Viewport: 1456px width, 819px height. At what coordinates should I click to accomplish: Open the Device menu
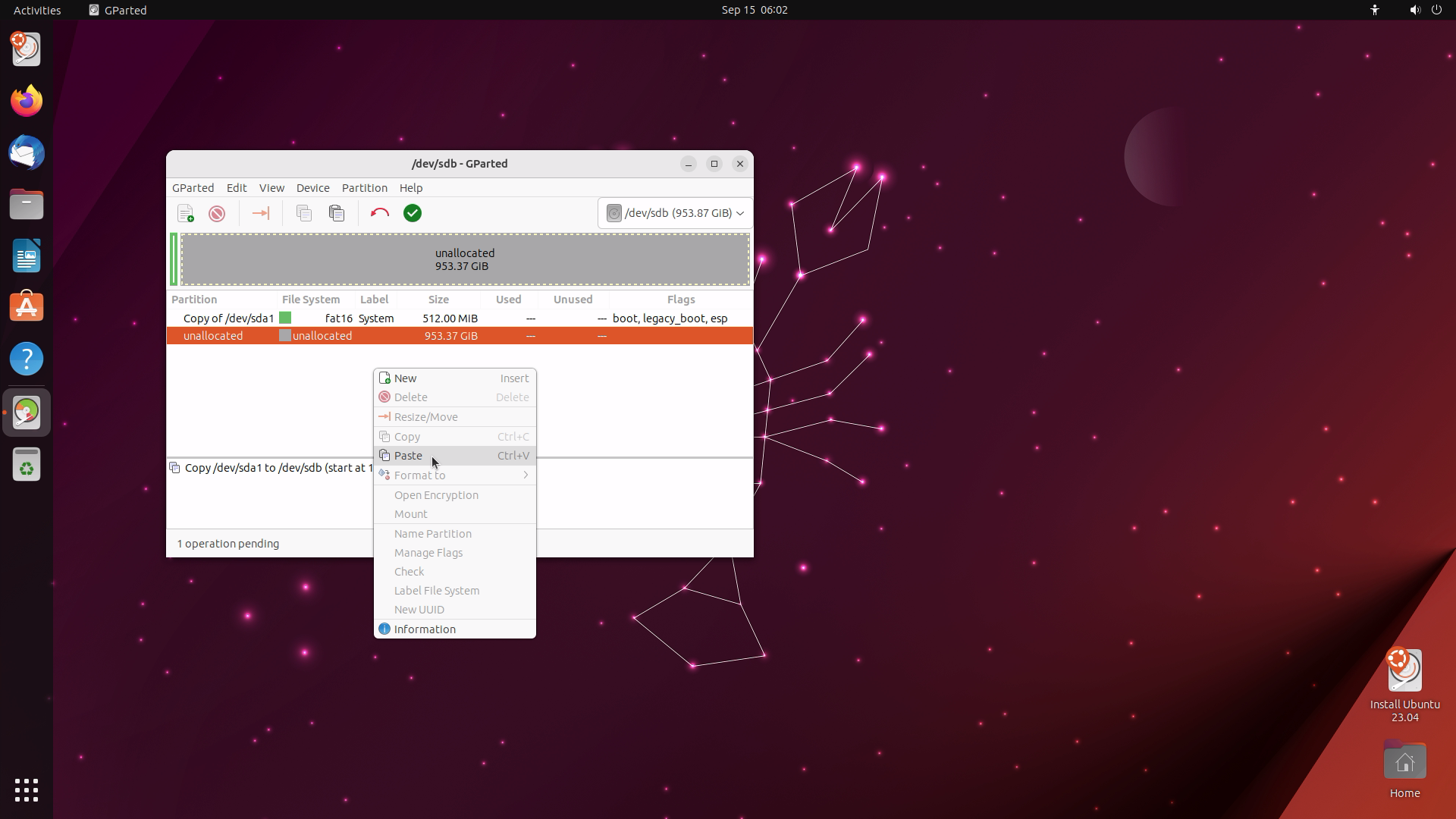pyautogui.click(x=312, y=188)
